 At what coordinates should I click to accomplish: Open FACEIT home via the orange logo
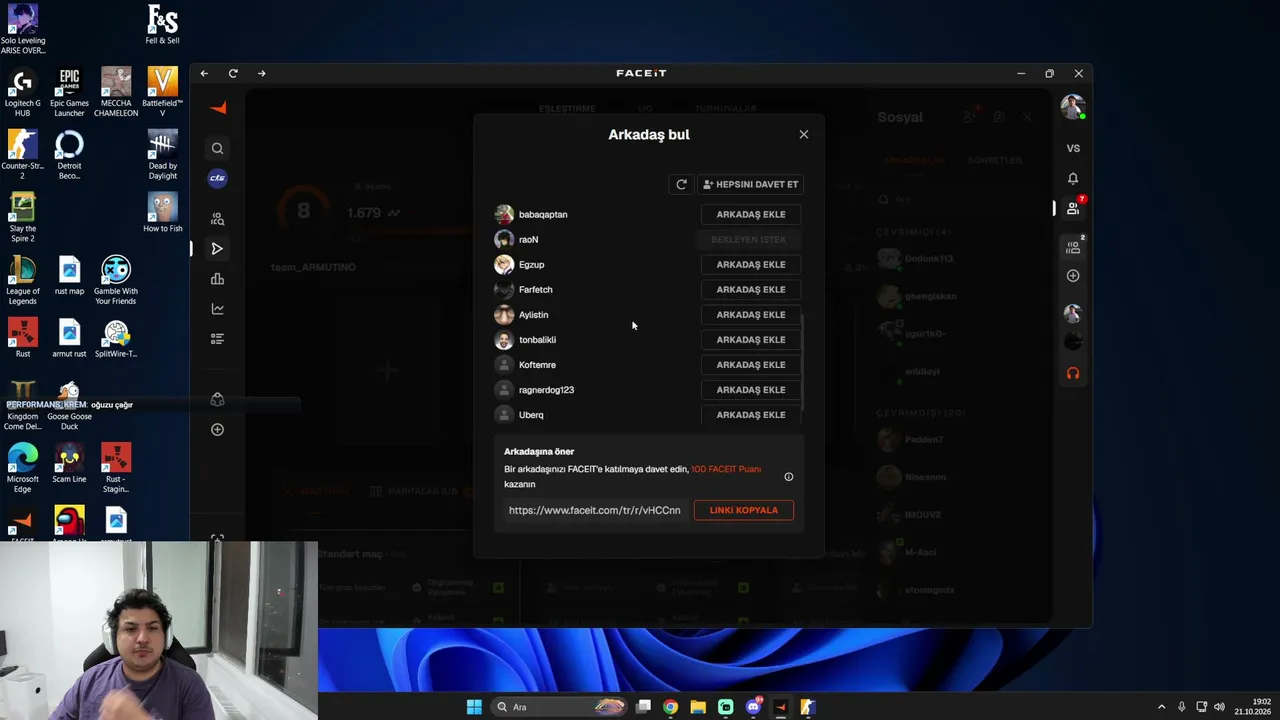tap(218, 108)
